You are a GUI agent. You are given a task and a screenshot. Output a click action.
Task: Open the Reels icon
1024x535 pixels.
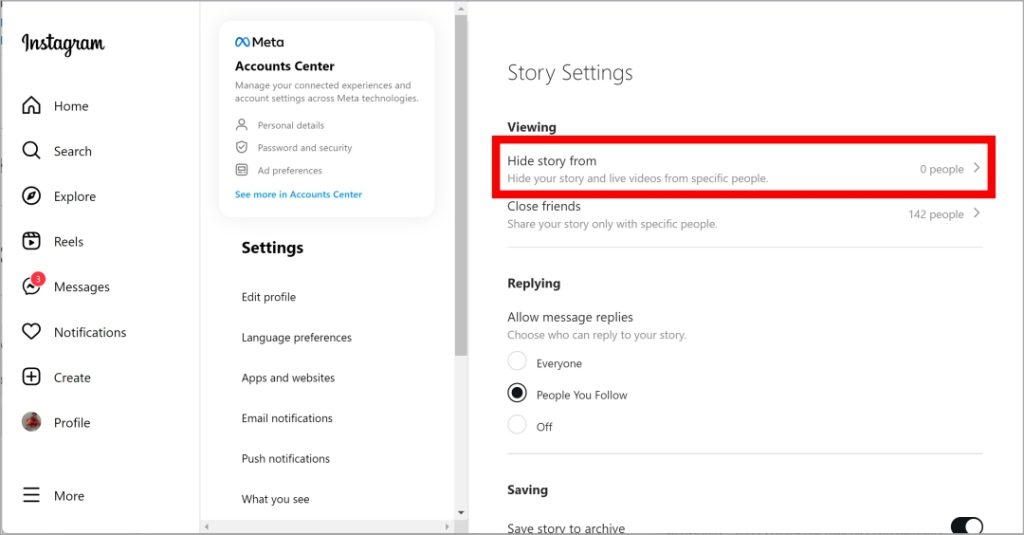pyautogui.click(x=31, y=241)
